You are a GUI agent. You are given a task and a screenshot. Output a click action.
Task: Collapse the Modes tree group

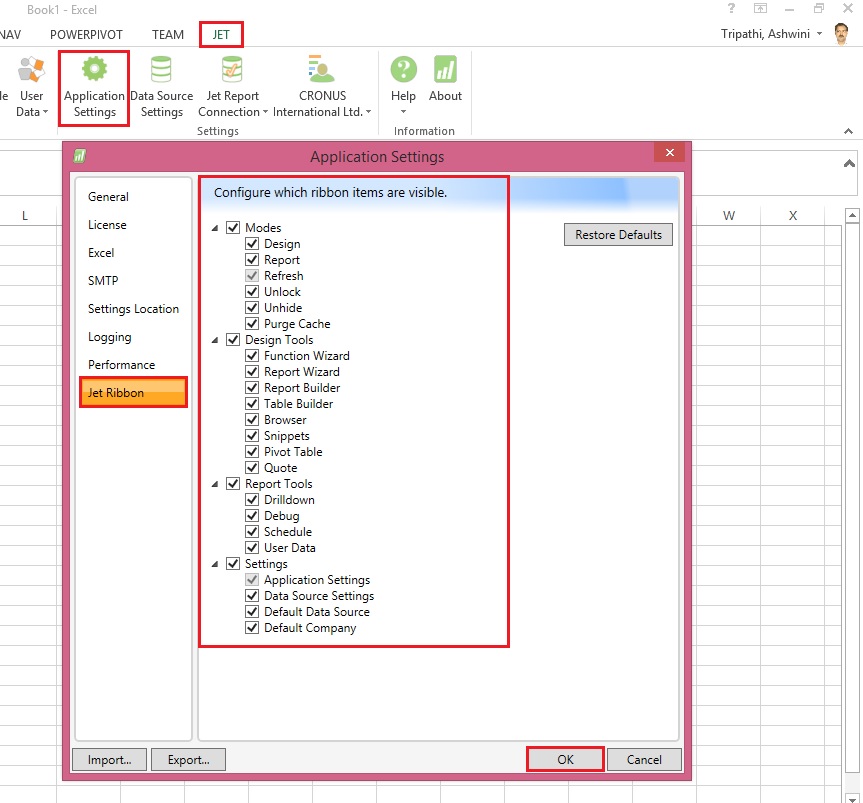pyautogui.click(x=216, y=228)
